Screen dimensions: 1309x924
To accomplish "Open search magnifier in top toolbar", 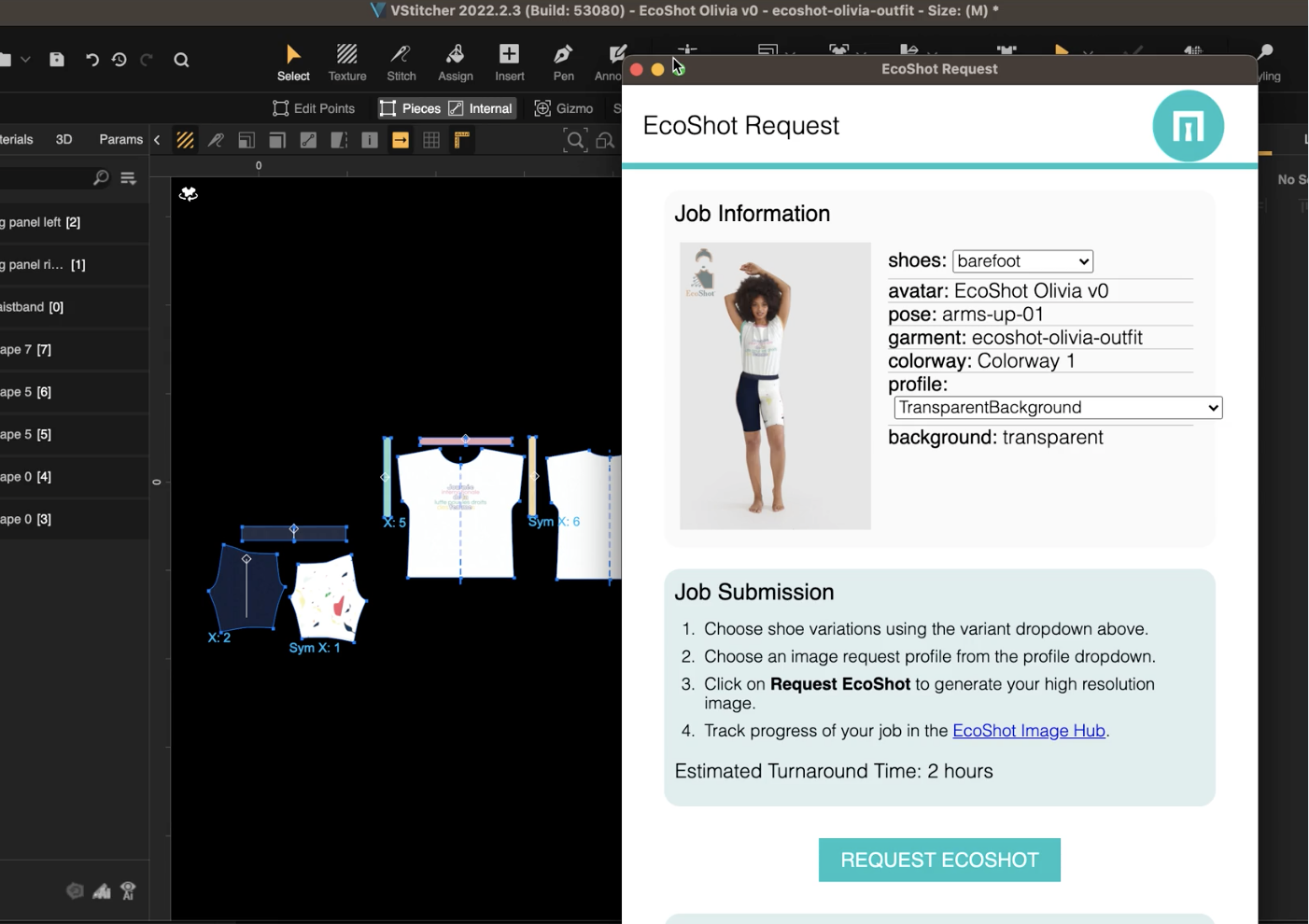I will pos(181,60).
